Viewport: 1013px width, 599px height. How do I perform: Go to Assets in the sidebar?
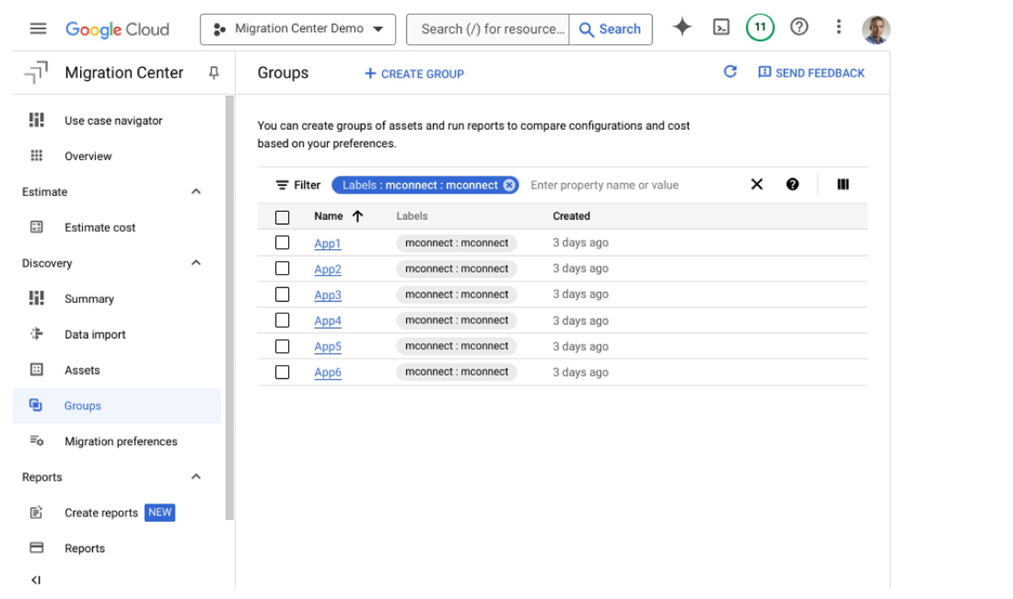(82, 370)
